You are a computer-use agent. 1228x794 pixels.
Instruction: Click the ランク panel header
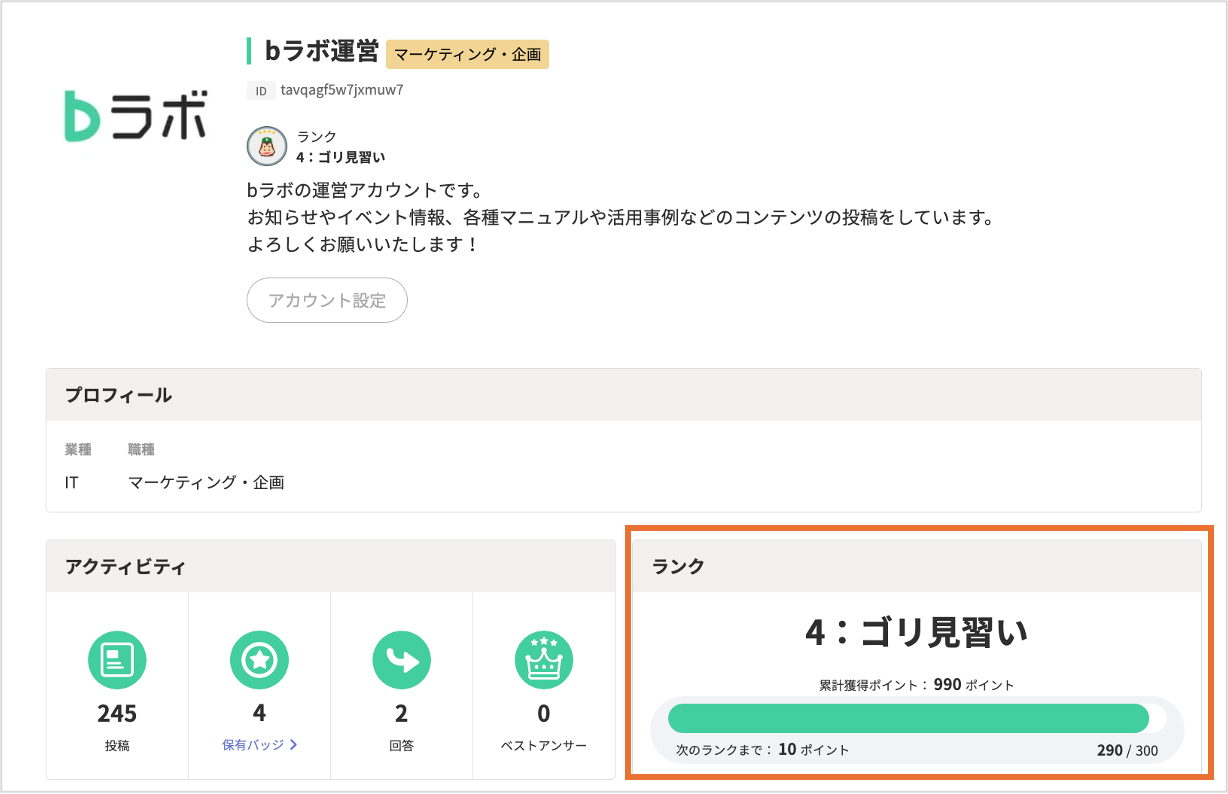(678, 566)
